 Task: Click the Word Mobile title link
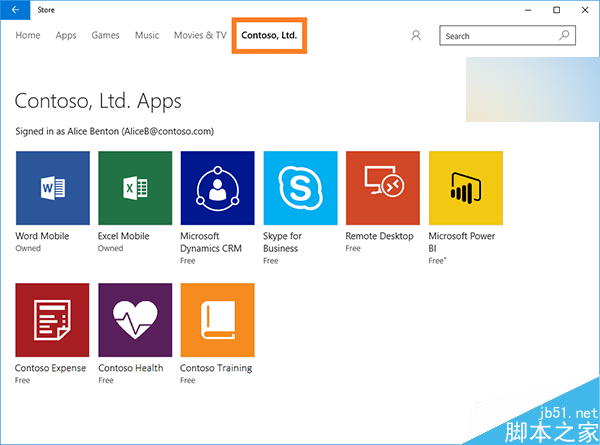(42, 237)
